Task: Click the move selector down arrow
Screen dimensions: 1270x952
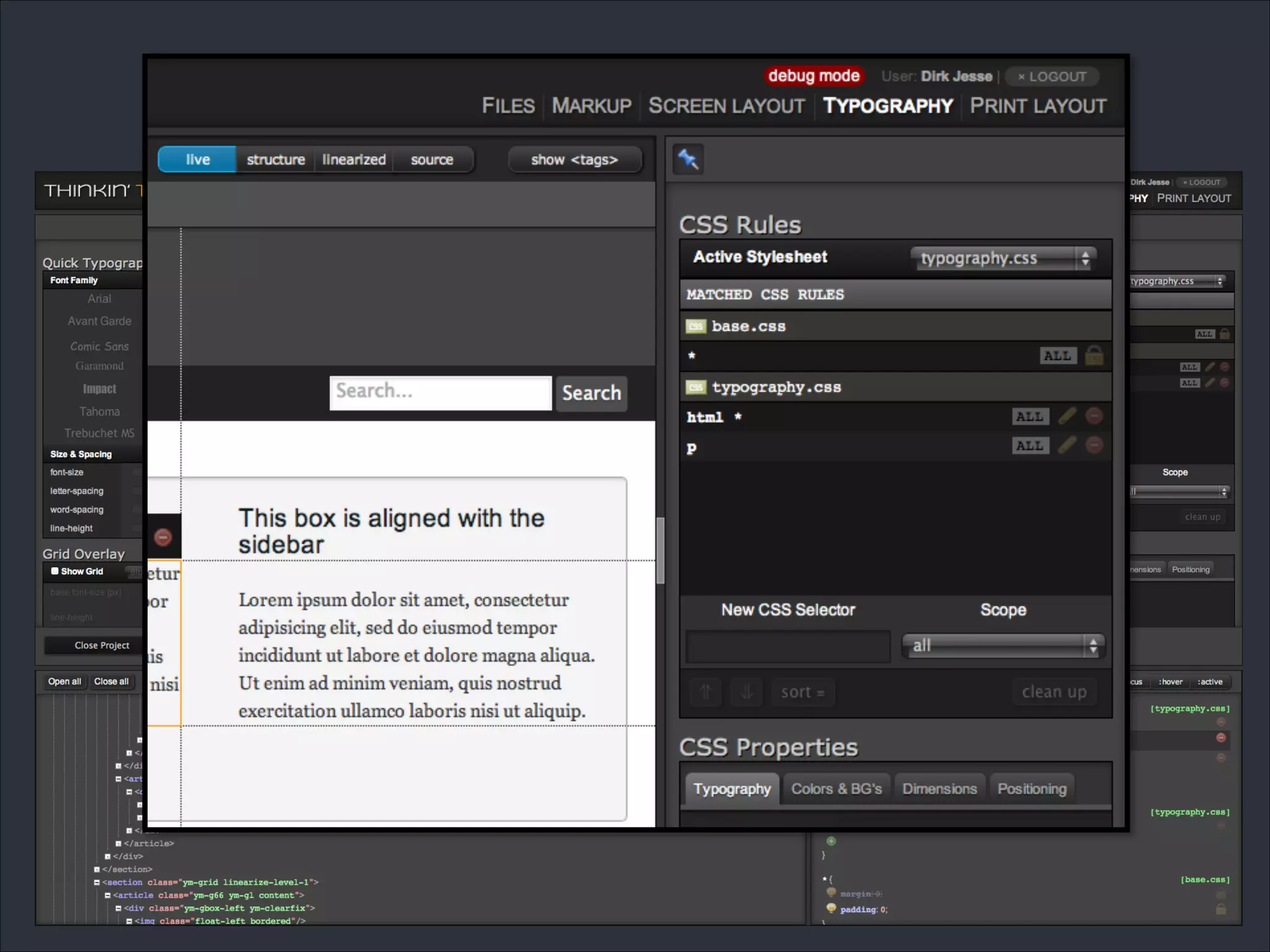Action: point(747,692)
